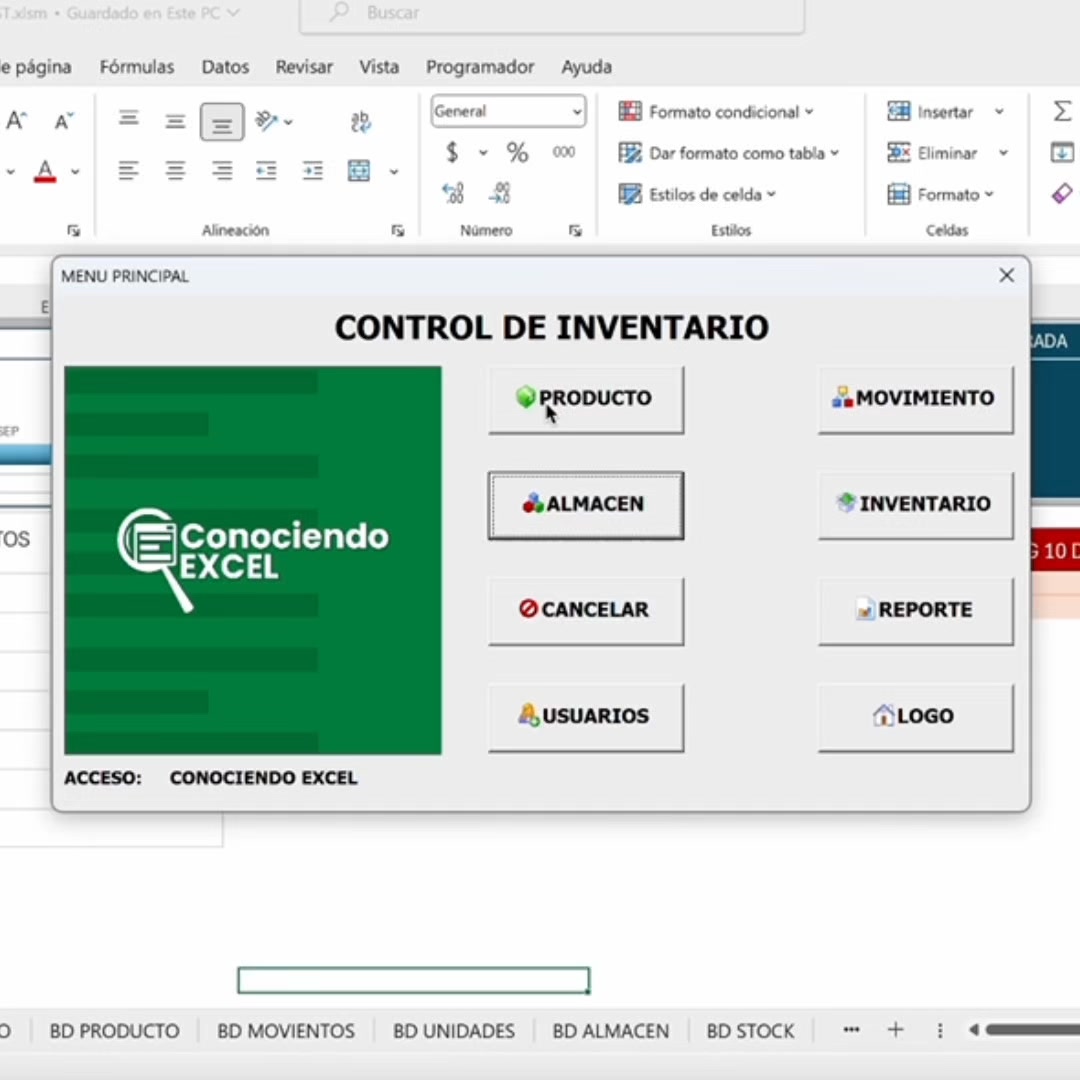
Task: Click increase decimals icon
Action: [453, 194]
